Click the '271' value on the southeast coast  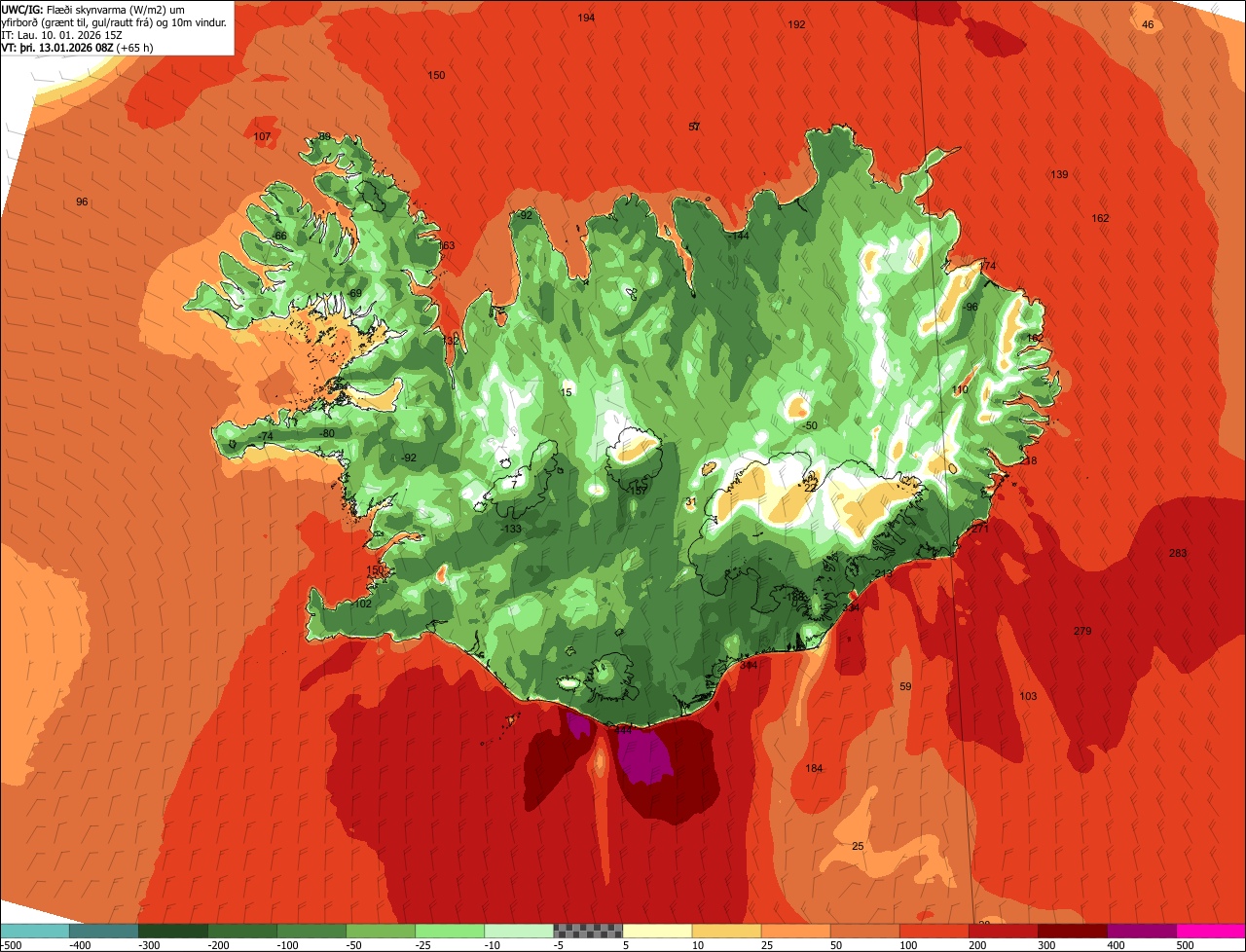point(979,530)
